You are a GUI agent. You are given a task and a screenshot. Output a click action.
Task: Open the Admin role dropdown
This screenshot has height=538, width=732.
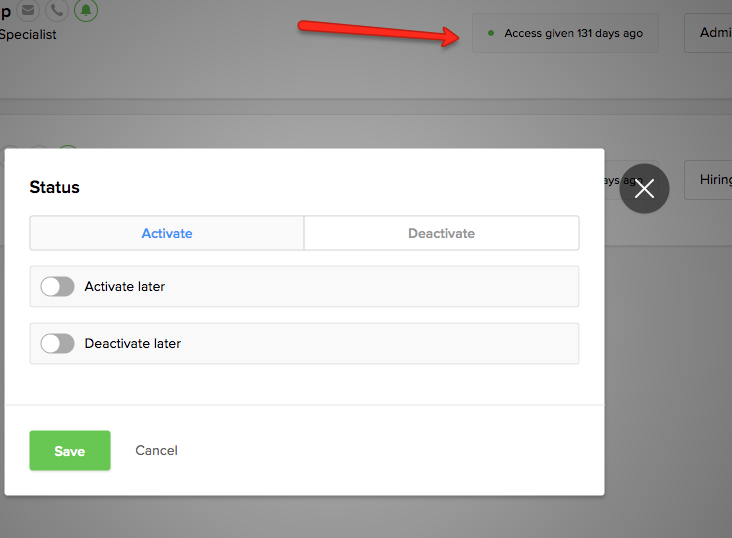point(709,33)
